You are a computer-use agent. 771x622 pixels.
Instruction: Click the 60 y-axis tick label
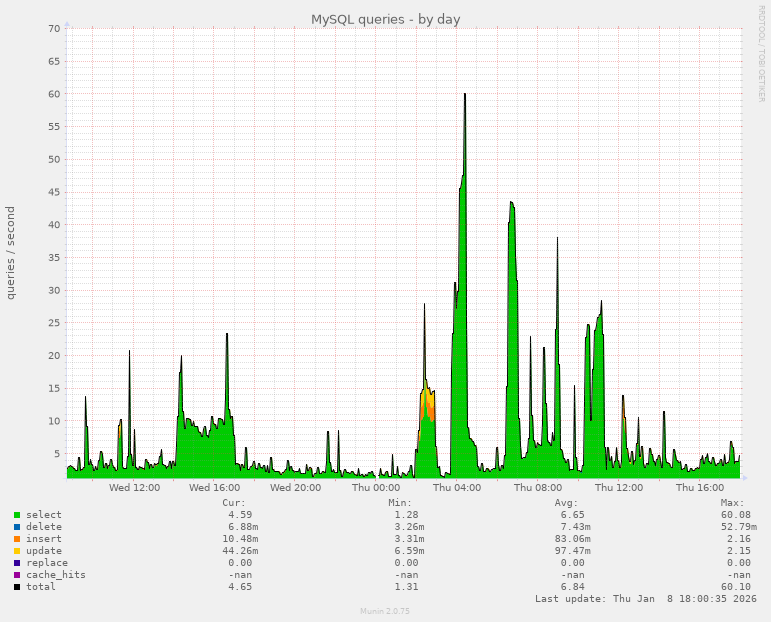[x=54, y=94]
